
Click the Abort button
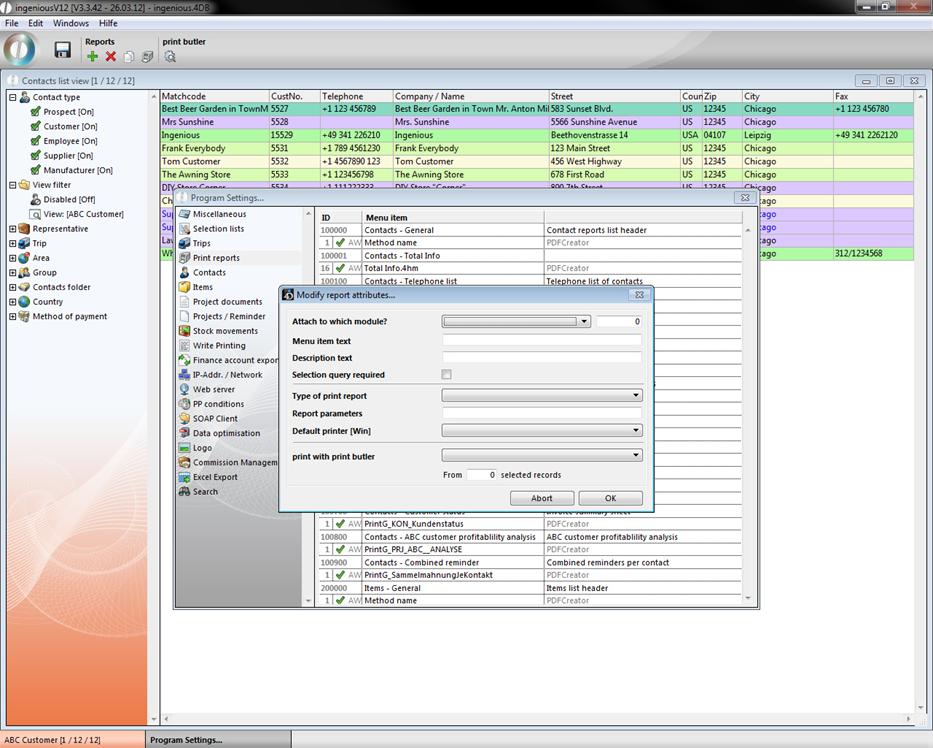click(542, 498)
